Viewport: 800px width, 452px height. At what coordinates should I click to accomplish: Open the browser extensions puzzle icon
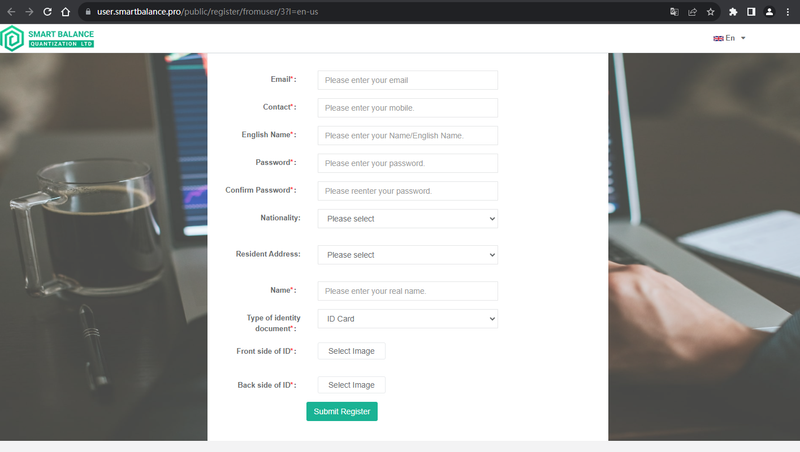tap(733, 12)
